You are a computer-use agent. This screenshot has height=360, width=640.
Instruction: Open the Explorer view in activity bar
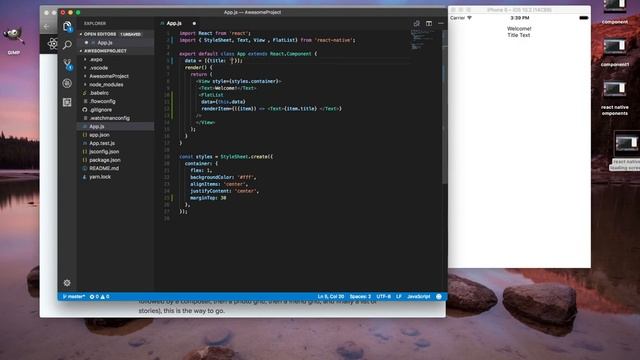point(67,27)
